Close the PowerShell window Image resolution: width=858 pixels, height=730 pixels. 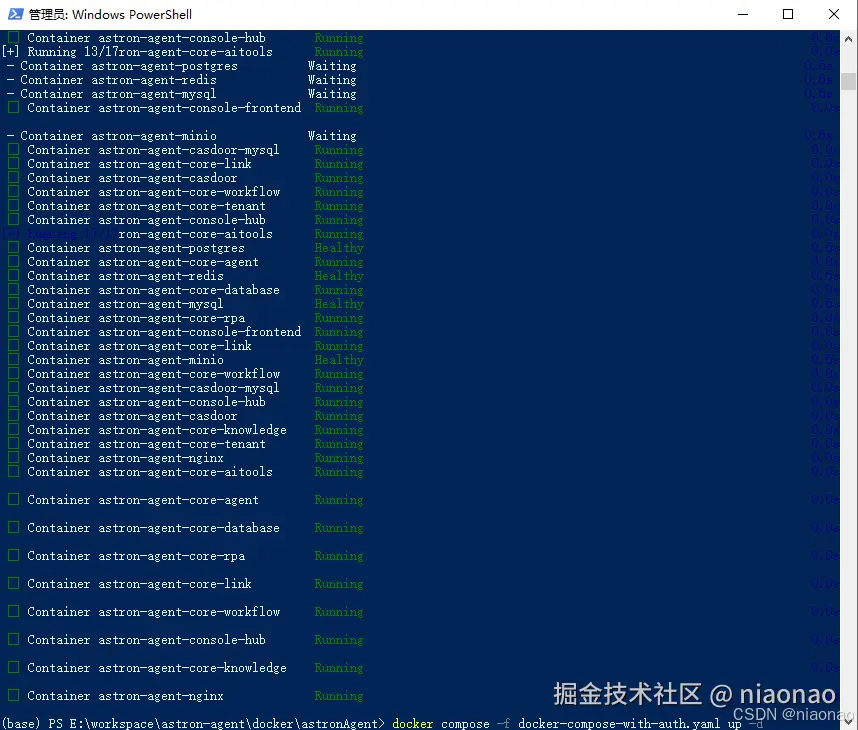point(833,14)
